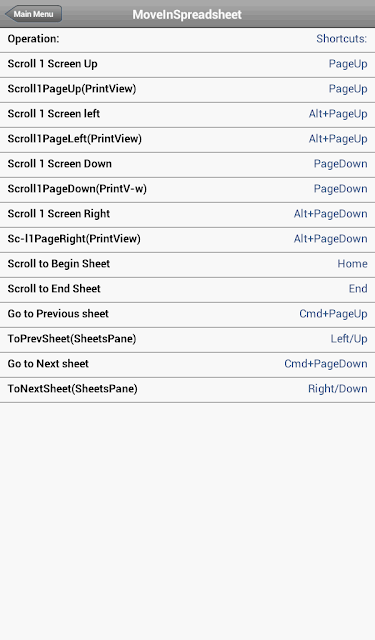Click the Right/Down shortcut text

click(x=337, y=389)
